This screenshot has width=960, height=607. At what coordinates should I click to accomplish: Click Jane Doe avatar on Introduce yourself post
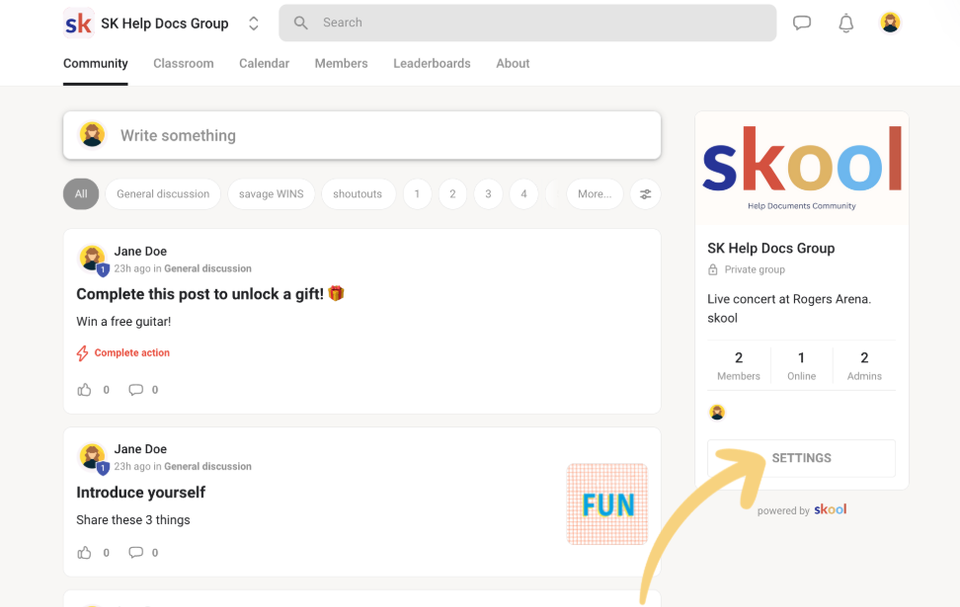click(92, 456)
